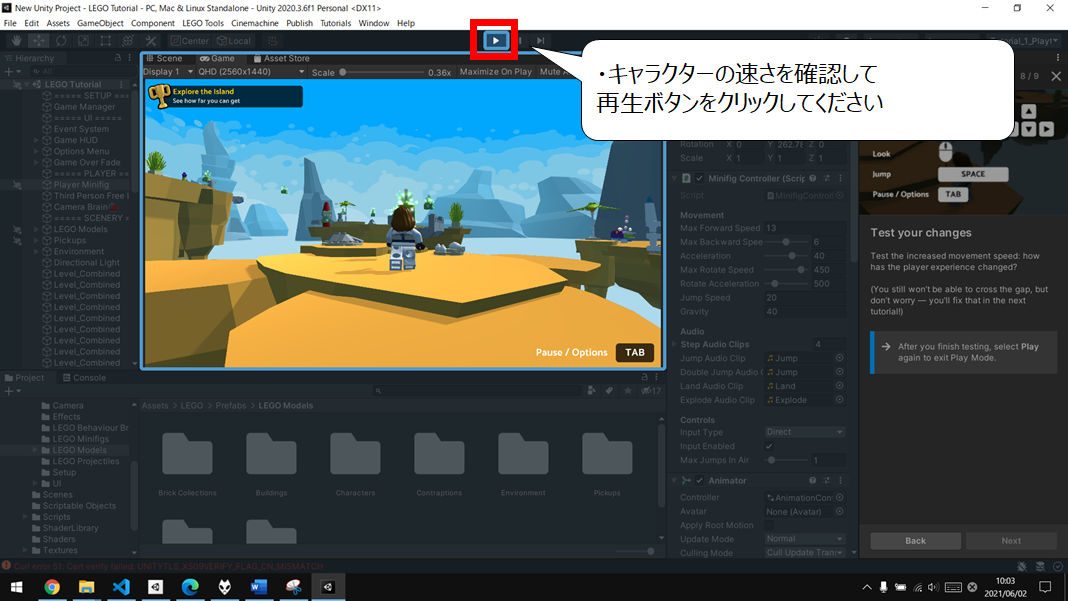This screenshot has width=1068, height=601.
Task: Open the Display 1 dropdown
Action: click(168, 72)
